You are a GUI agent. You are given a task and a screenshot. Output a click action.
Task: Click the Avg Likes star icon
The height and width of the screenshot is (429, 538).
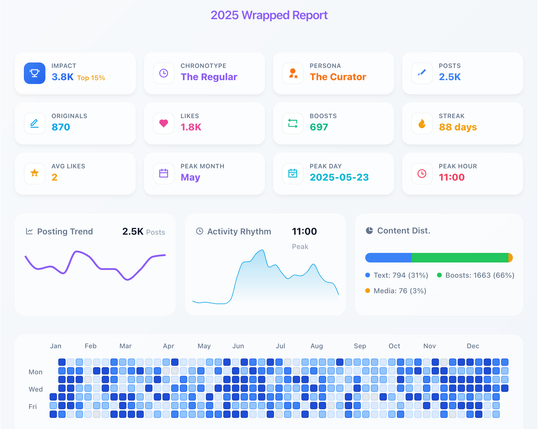coord(34,173)
